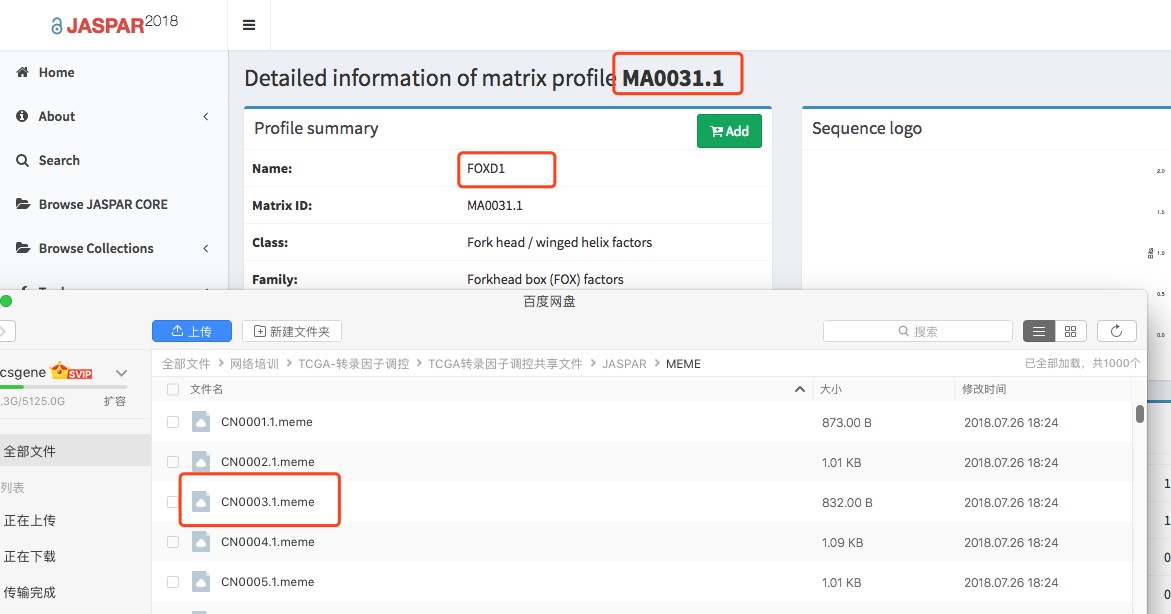Click the file icon of CN0004.1.meme

201,542
